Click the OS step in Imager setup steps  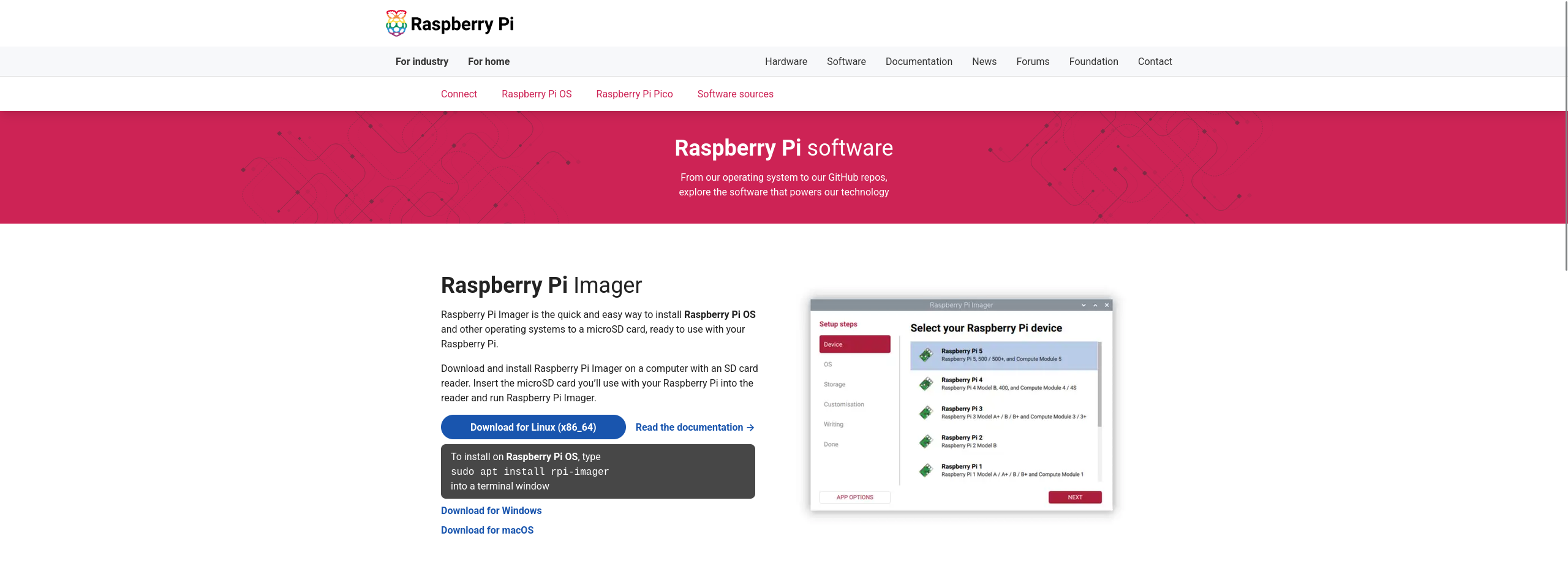click(827, 365)
